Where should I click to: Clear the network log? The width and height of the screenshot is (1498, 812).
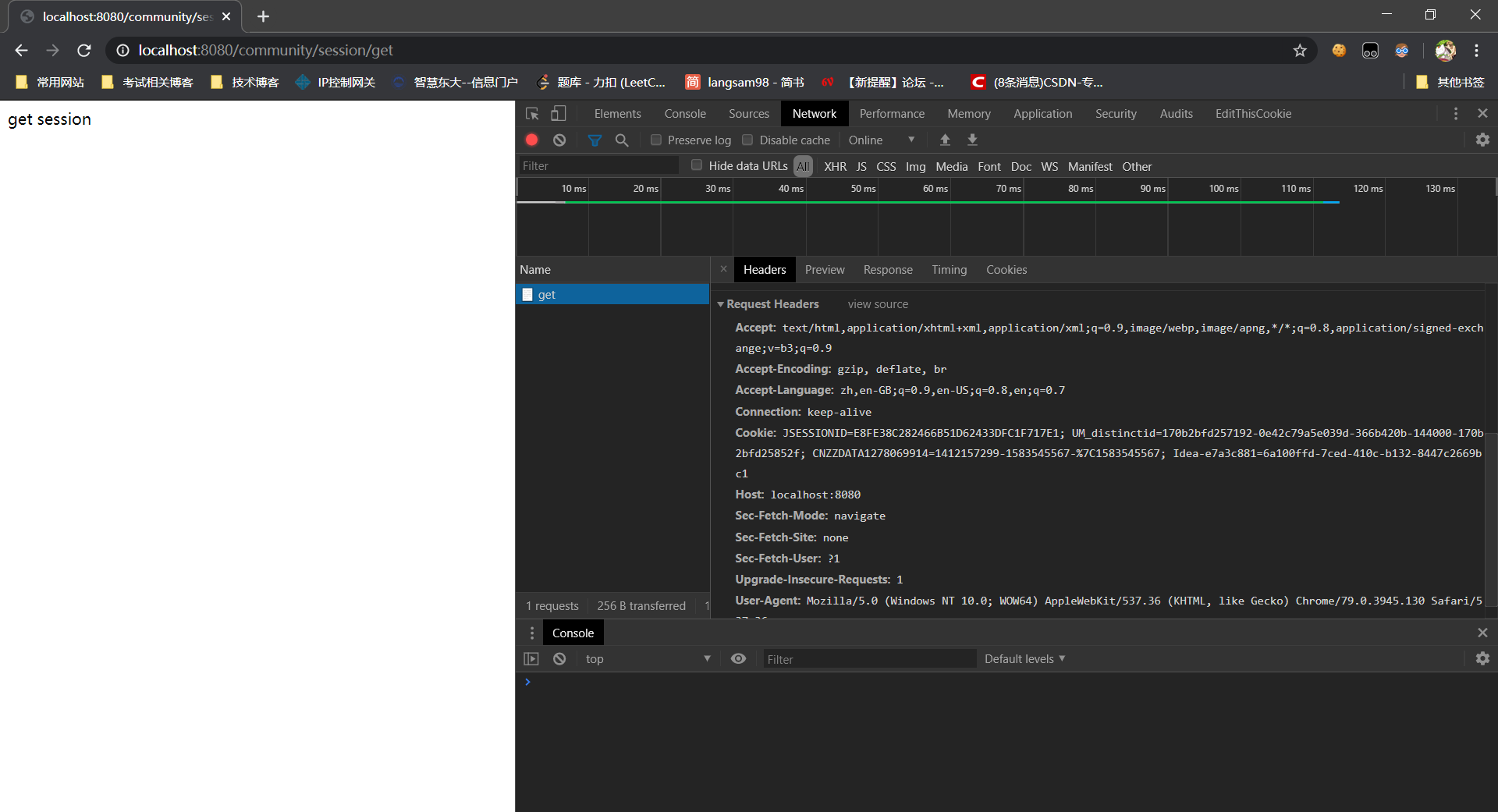pos(559,140)
